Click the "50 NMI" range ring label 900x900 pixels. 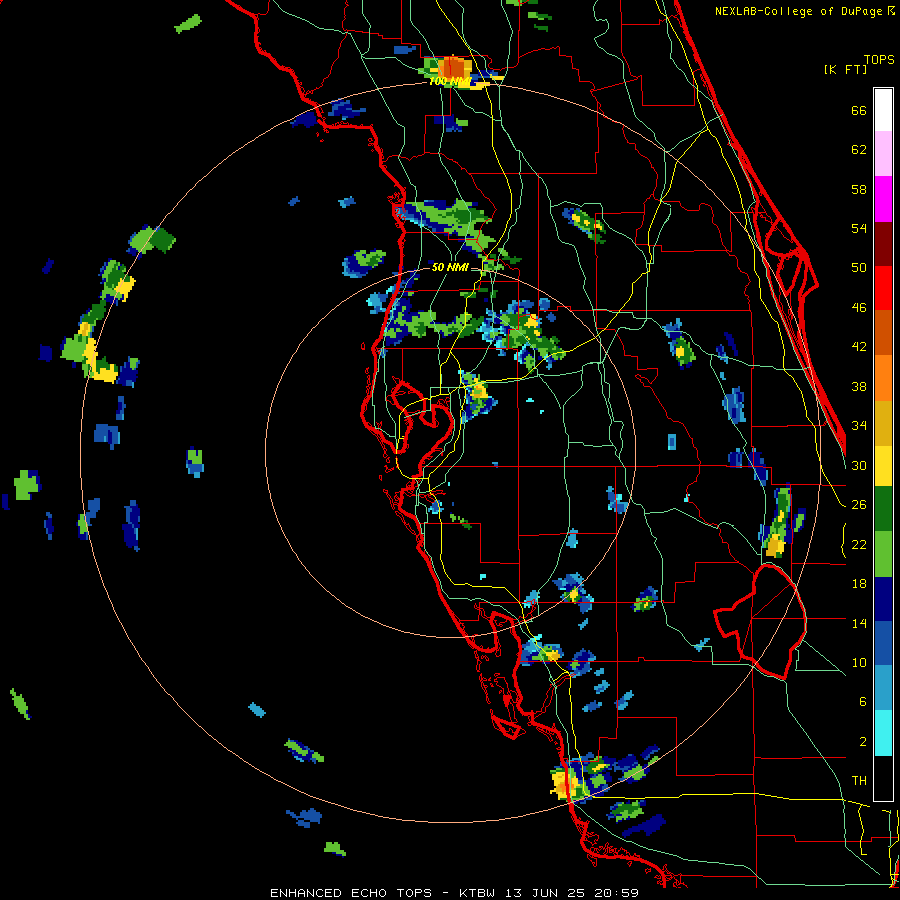point(450,267)
